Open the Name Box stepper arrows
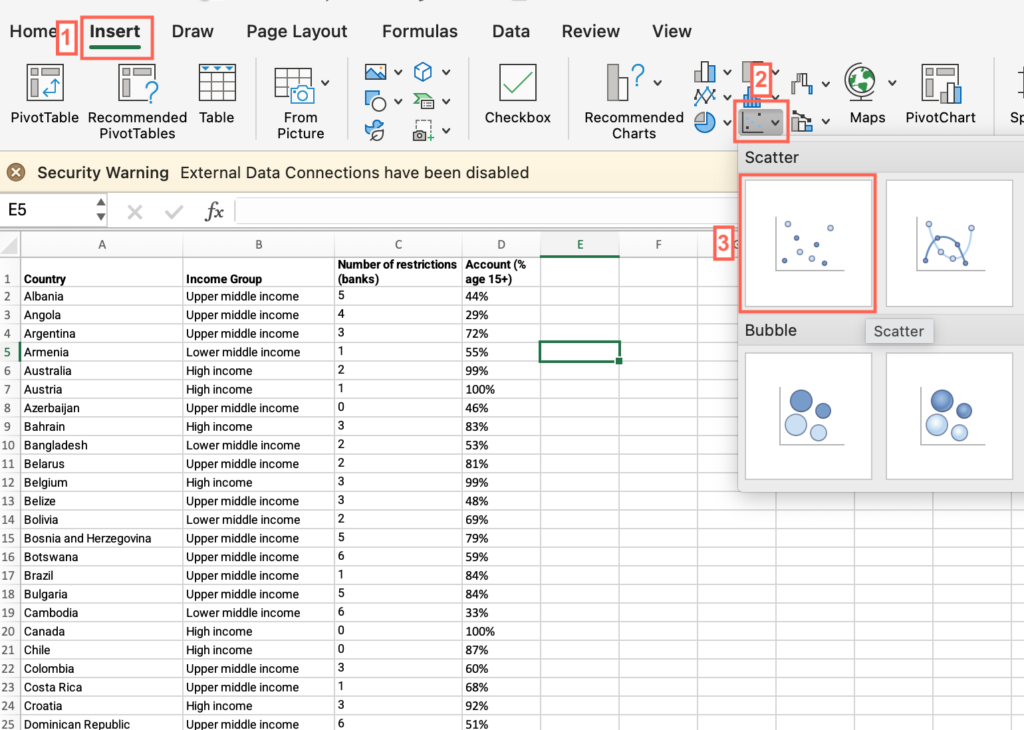The image size is (1024, 730). tap(101, 210)
